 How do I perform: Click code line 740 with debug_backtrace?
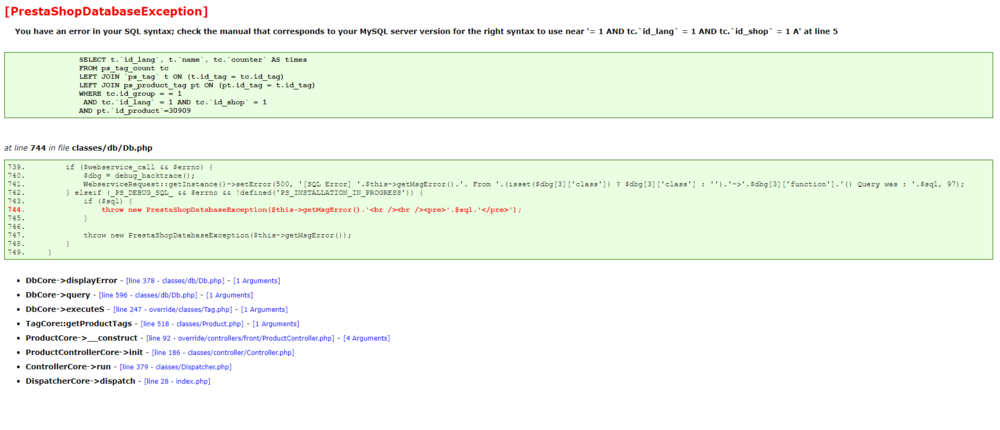(139, 176)
